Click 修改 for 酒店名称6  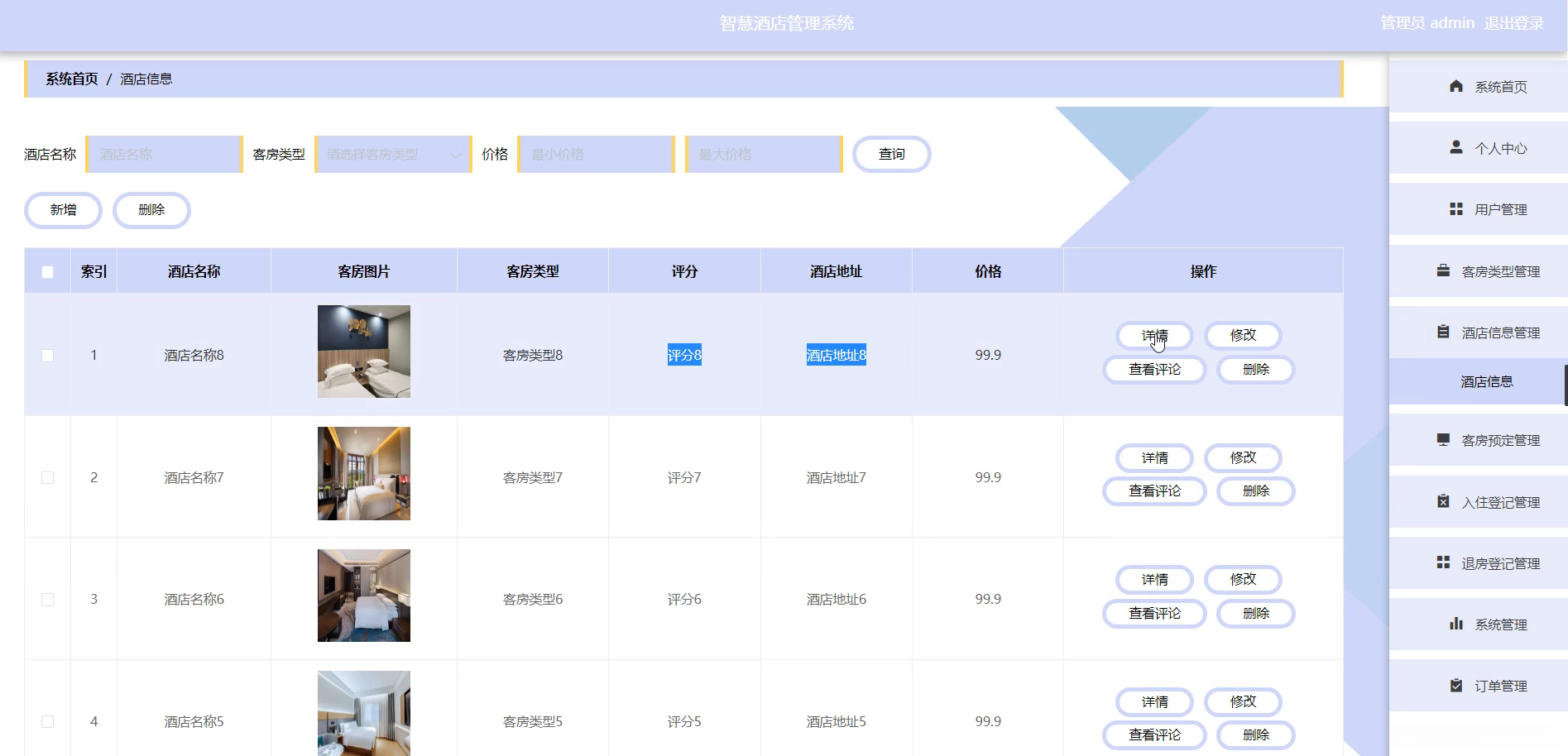(x=1243, y=580)
